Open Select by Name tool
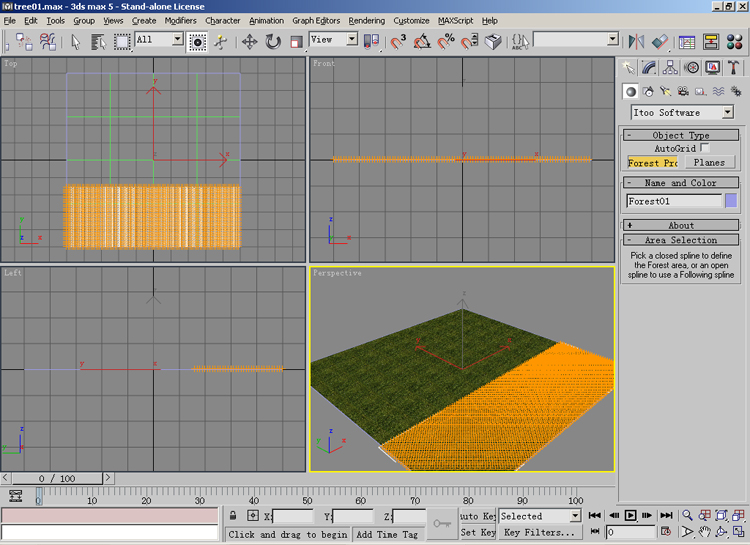The image size is (750, 545). [99, 42]
